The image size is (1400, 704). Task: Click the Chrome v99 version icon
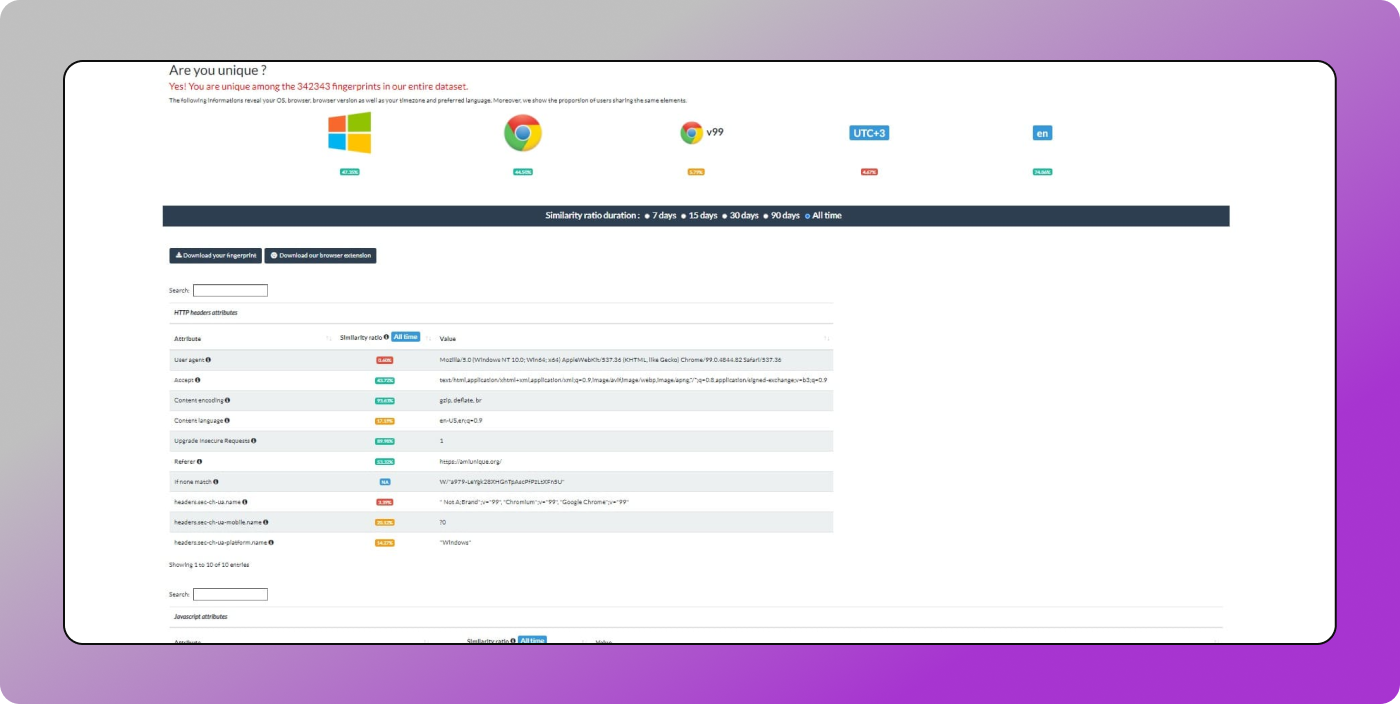pos(691,133)
